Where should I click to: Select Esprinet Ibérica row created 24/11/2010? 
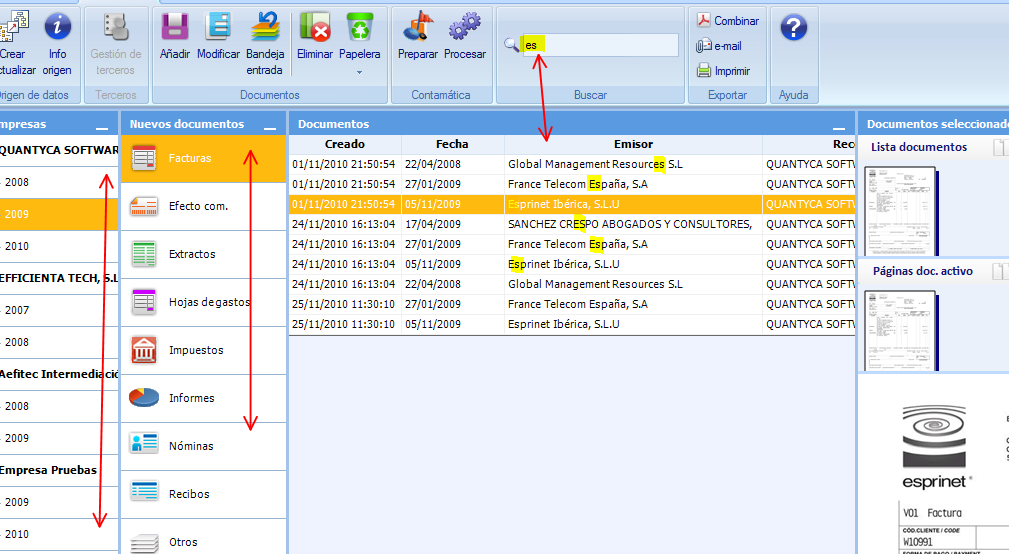[x=572, y=264]
